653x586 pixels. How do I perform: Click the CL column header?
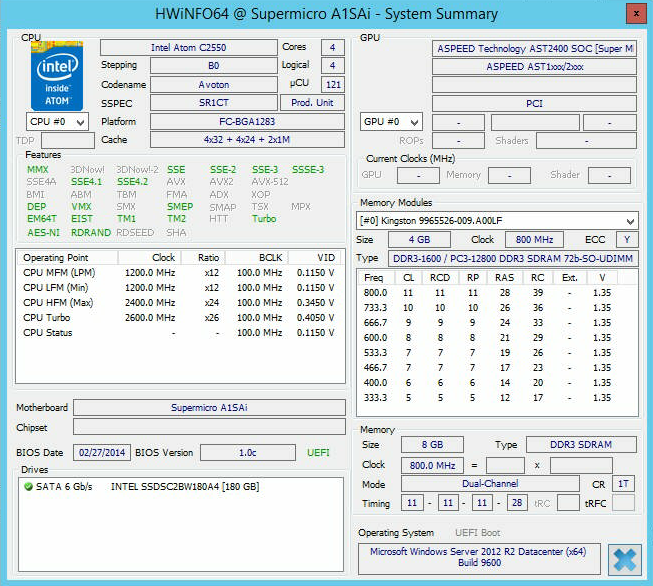pos(408,277)
